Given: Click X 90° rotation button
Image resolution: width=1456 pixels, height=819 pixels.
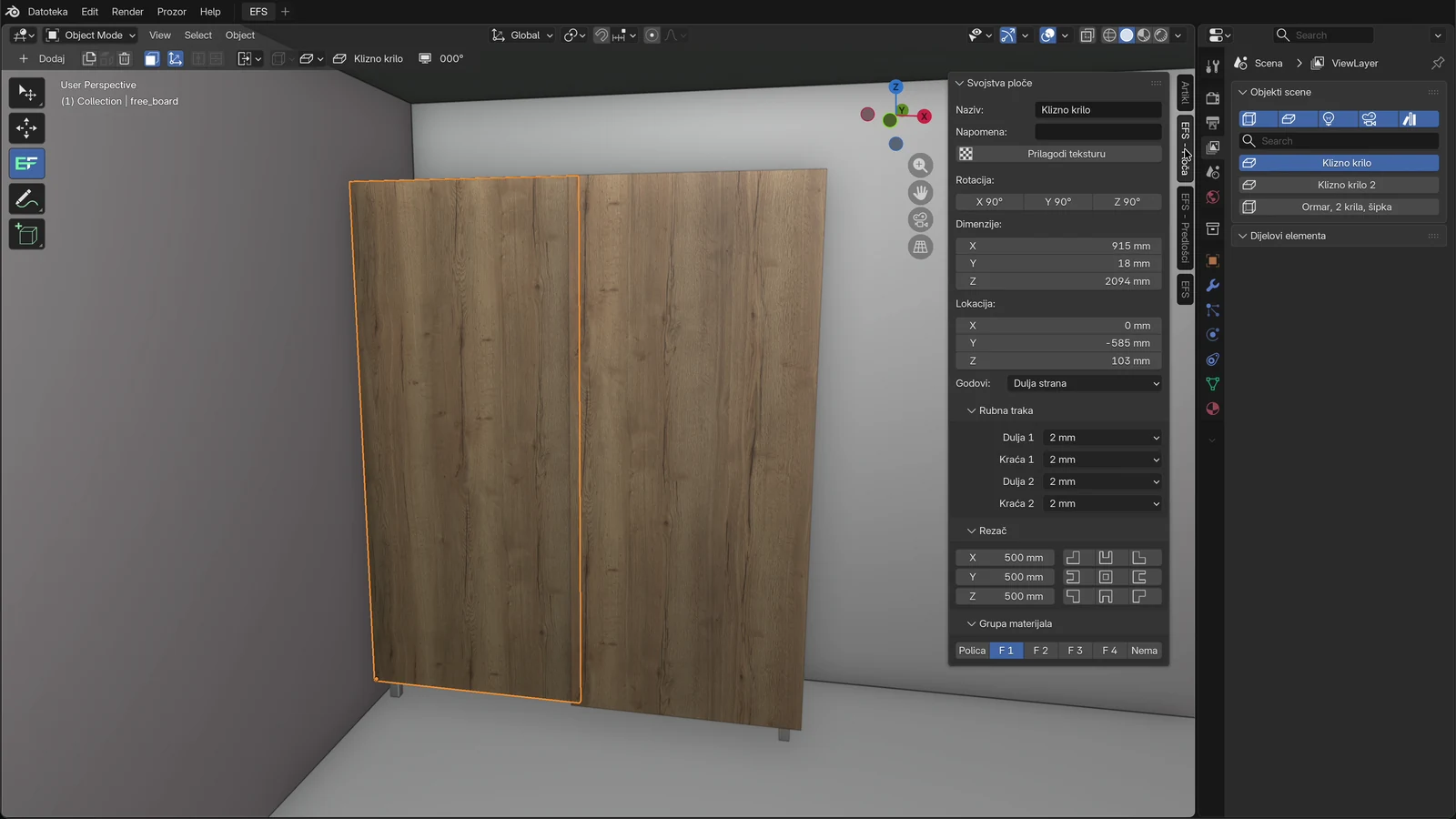Looking at the screenshot, I should coord(989,202).
